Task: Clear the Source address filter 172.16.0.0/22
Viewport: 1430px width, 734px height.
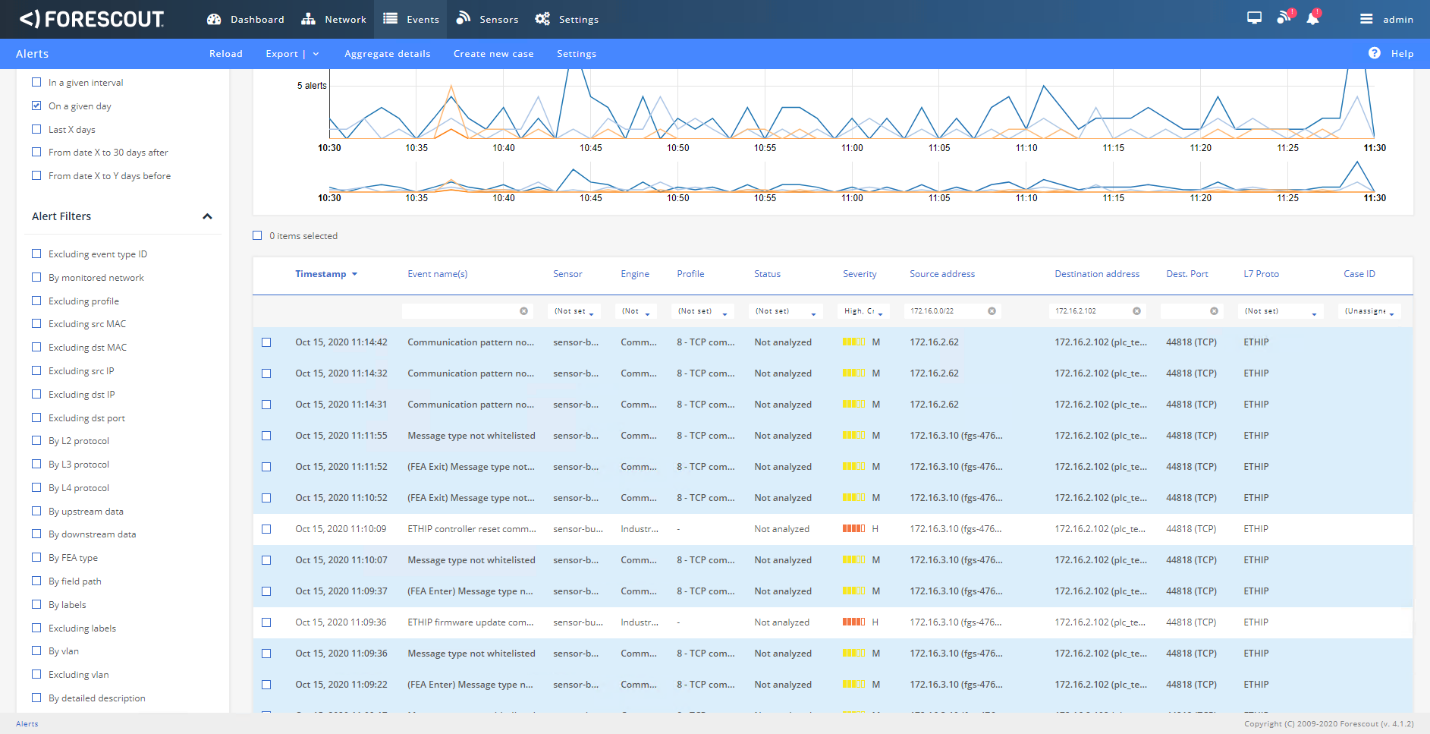Action: pyautogui.click(x=992, y=311)
